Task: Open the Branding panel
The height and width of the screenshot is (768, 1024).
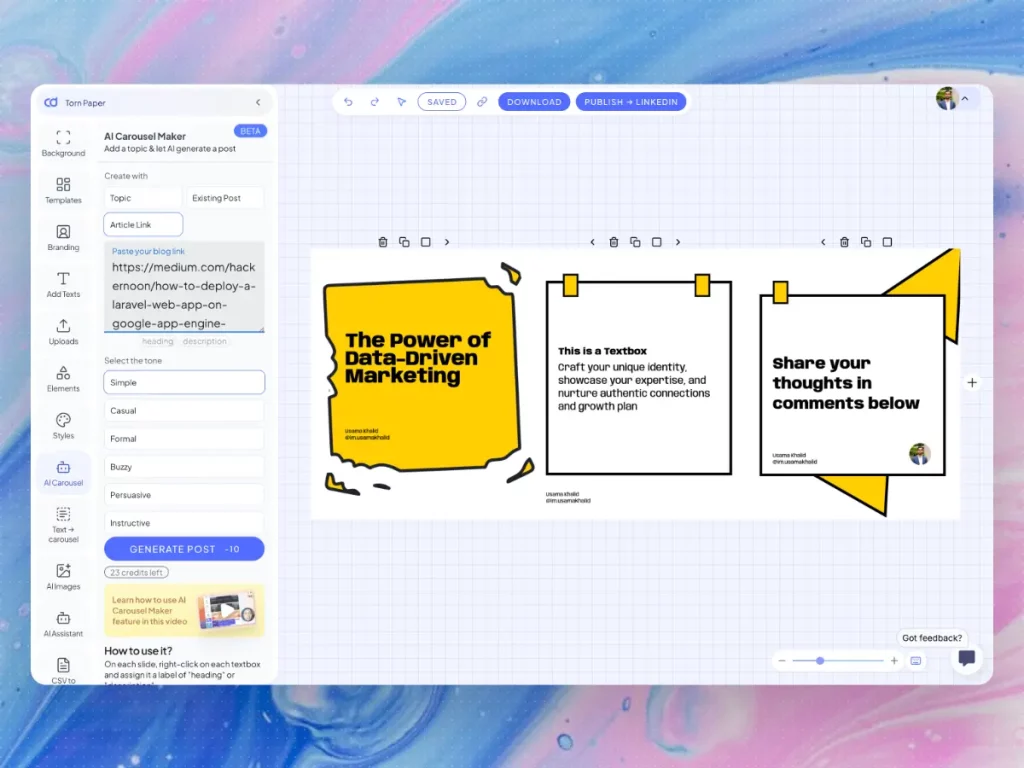Action: [63, 238]
